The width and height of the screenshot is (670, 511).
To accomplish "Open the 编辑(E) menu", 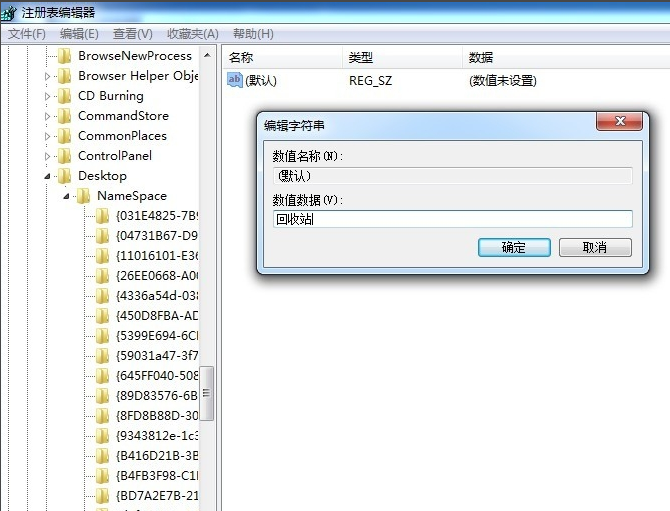I will point(79,34).
